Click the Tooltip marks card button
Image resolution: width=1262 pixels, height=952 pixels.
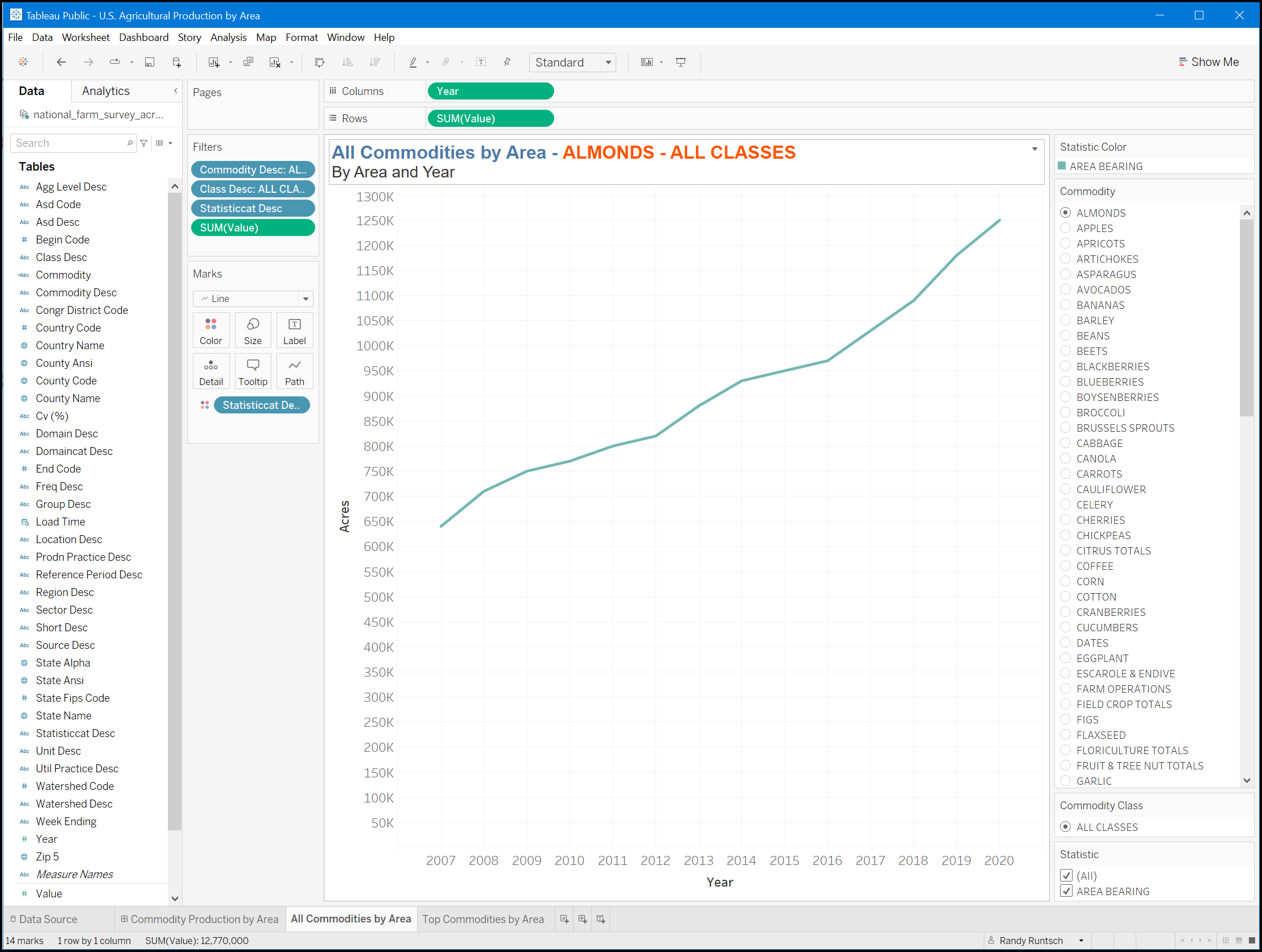pyautogui.click(x=253, y=371)
